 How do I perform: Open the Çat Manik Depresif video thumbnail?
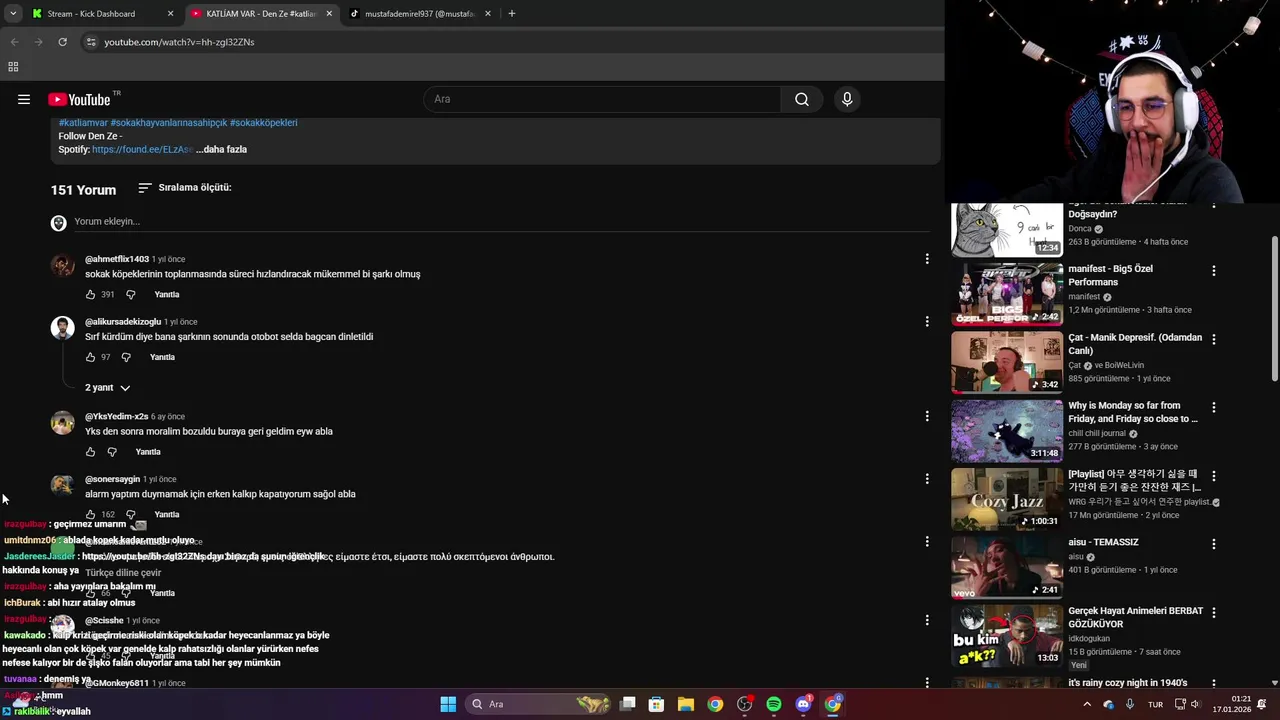click(x=1007, y=363)
